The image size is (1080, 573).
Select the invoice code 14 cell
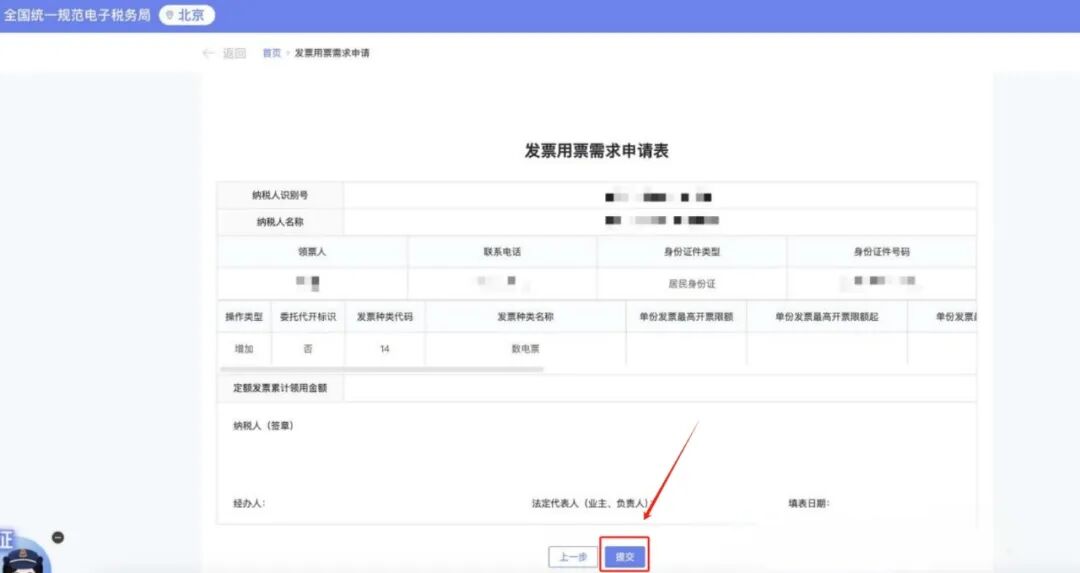pyautogui.click(x=384, y=349)
